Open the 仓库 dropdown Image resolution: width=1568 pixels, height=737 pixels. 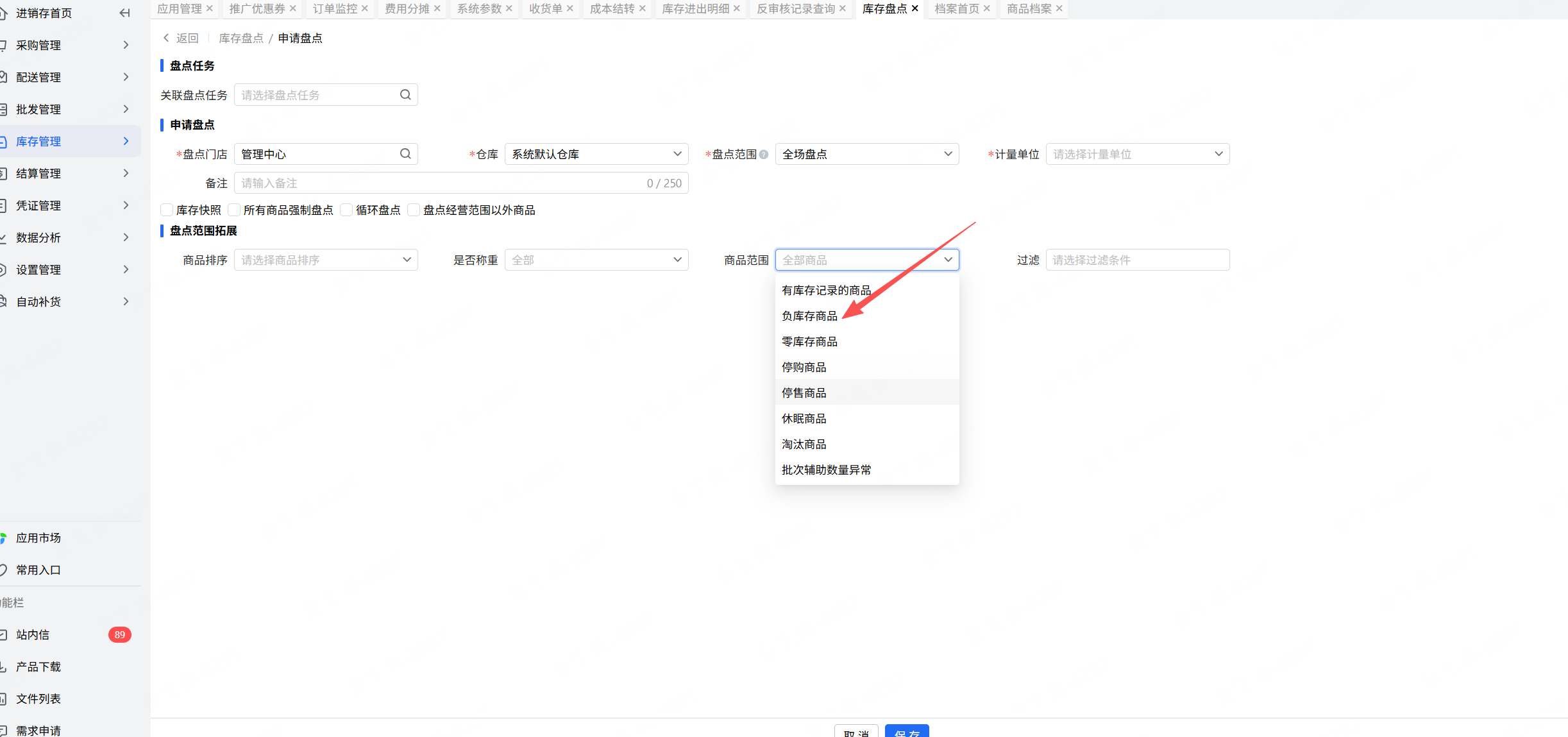596,154
